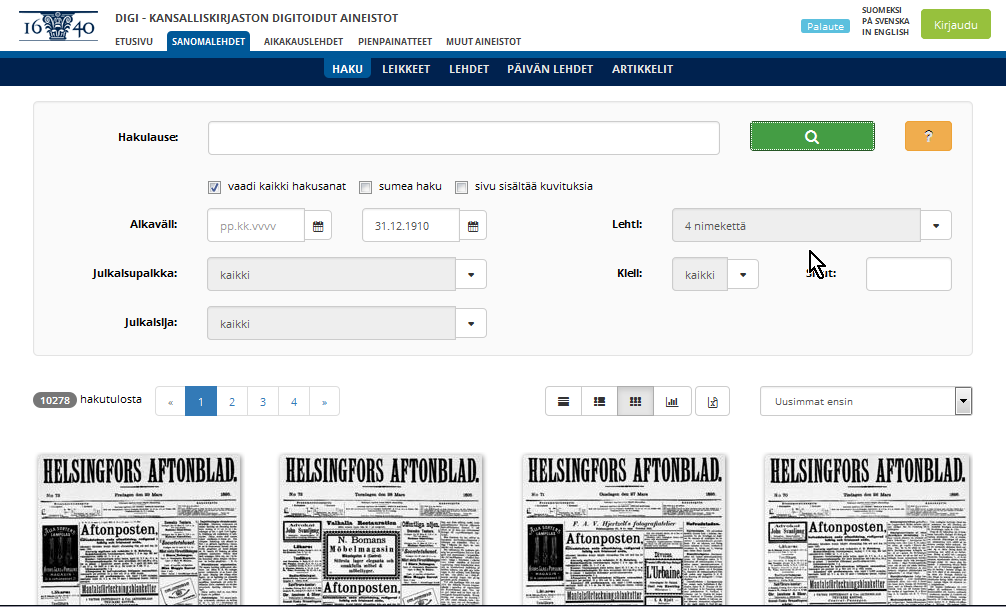Open the 'Uusimmat ensin' sort order dropdown
Viewport: 1006px width, 607px height.
(866, 402)
